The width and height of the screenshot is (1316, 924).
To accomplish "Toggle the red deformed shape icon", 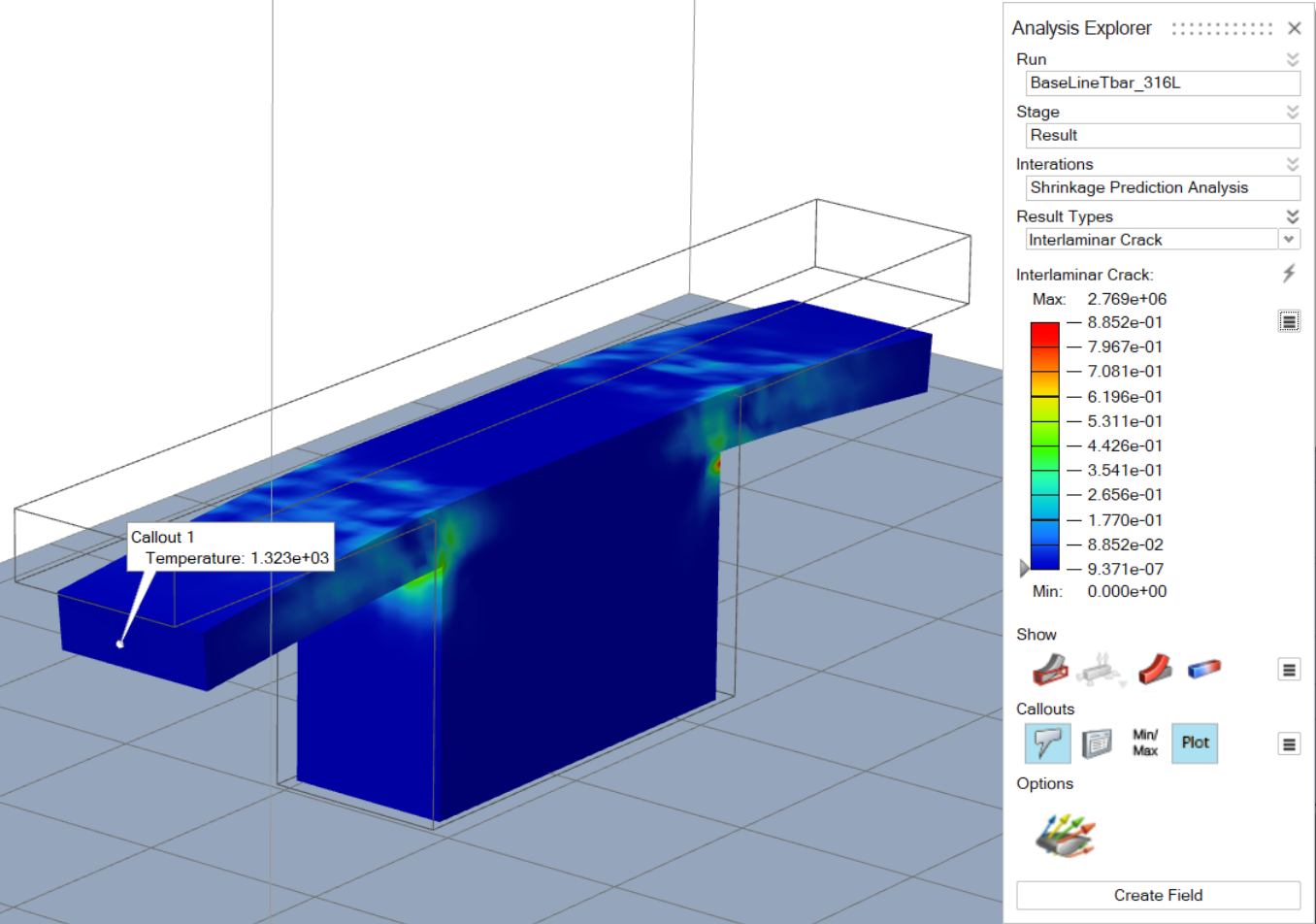I will pos(1153,669).
